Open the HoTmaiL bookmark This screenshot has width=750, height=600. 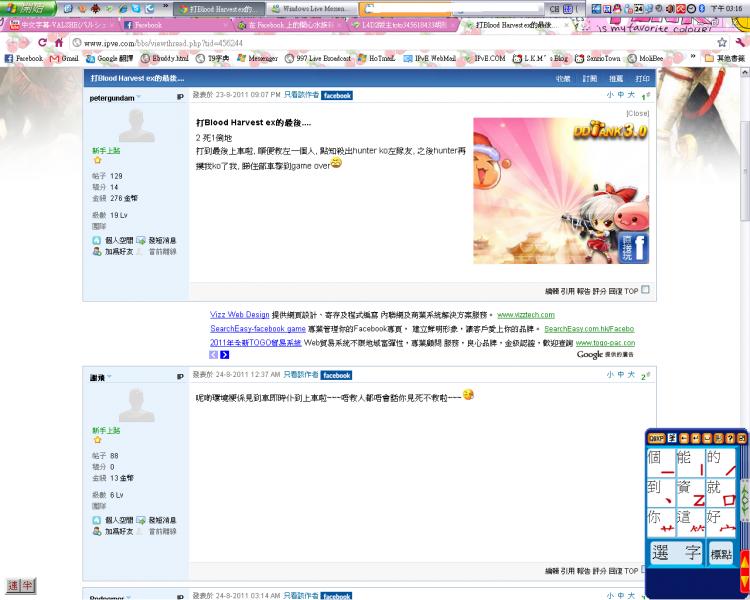pos(376,58)
